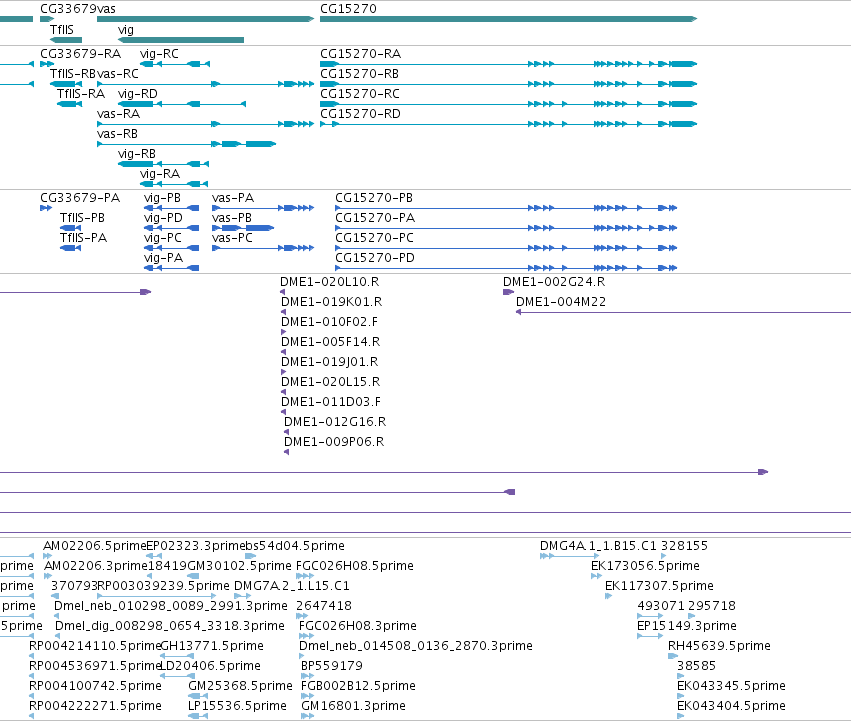Click transcript vig-RB
The height and width of the screenshot is (721, 851).
137,154
